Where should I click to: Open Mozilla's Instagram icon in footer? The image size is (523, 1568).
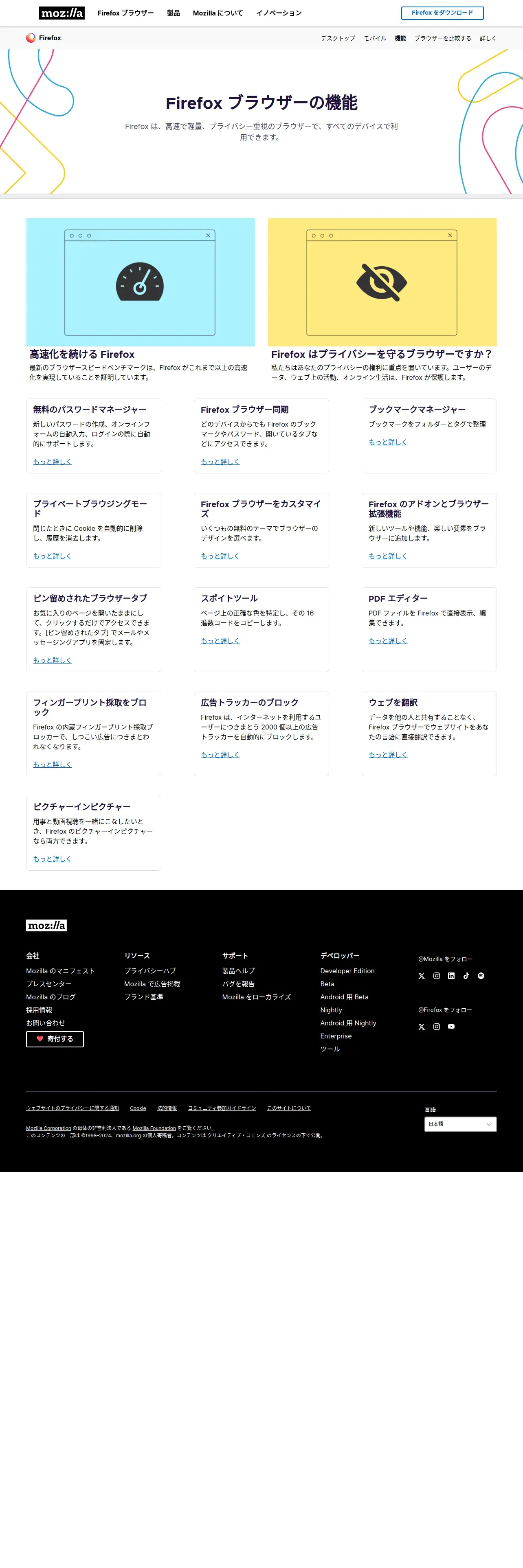(x=437, y=976)
